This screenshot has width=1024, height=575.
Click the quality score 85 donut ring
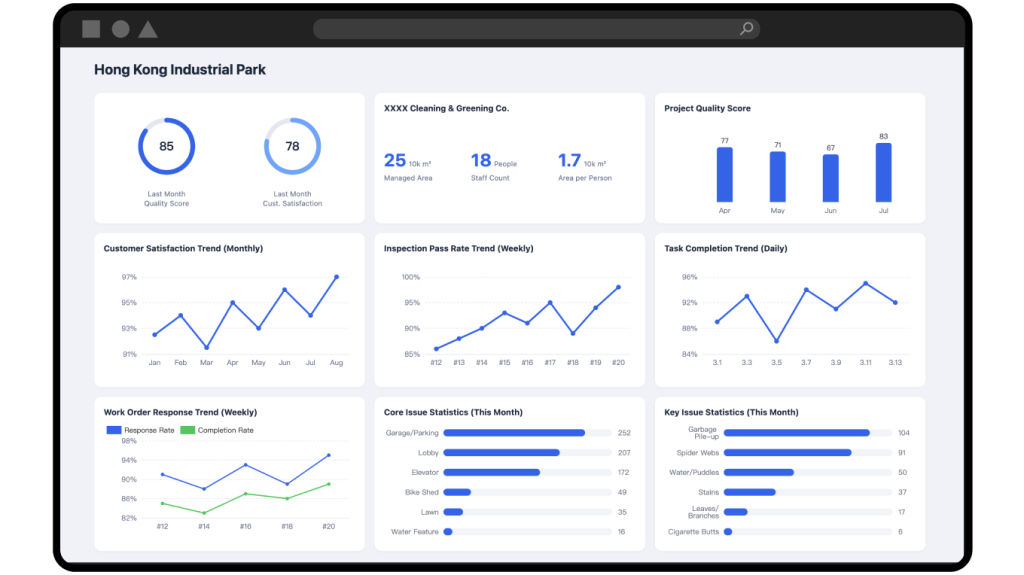coord(166,146)
